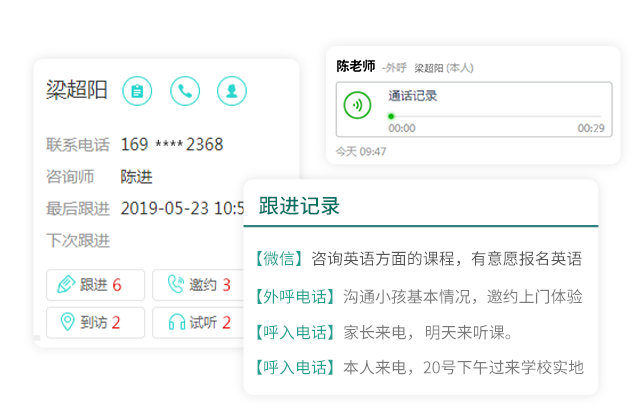Click the 通话记录 title in player
644x420 pixels.
[x=413, y=96]
